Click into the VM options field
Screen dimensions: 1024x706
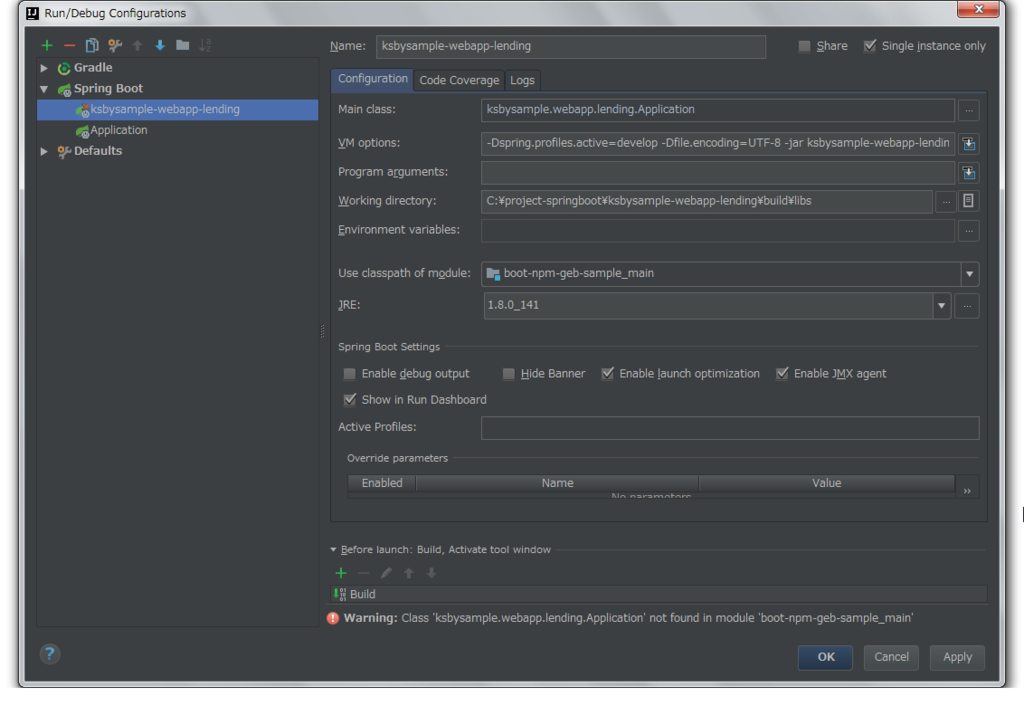718,143
